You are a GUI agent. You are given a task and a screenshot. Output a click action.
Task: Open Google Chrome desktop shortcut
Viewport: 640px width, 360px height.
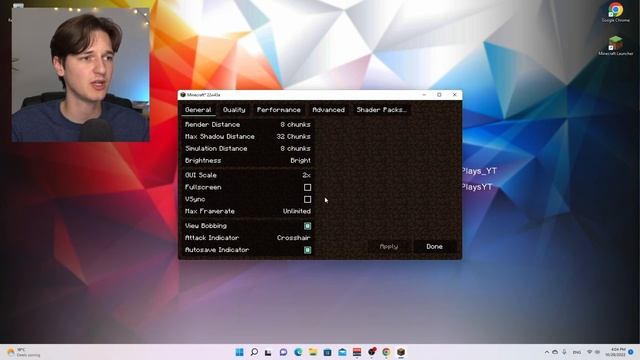tap(616, 12)
